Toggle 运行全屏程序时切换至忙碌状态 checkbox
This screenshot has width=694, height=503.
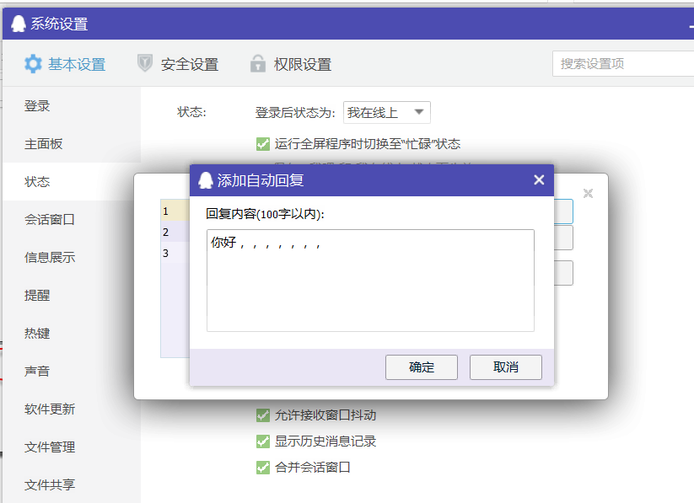[x=263, y=144]
